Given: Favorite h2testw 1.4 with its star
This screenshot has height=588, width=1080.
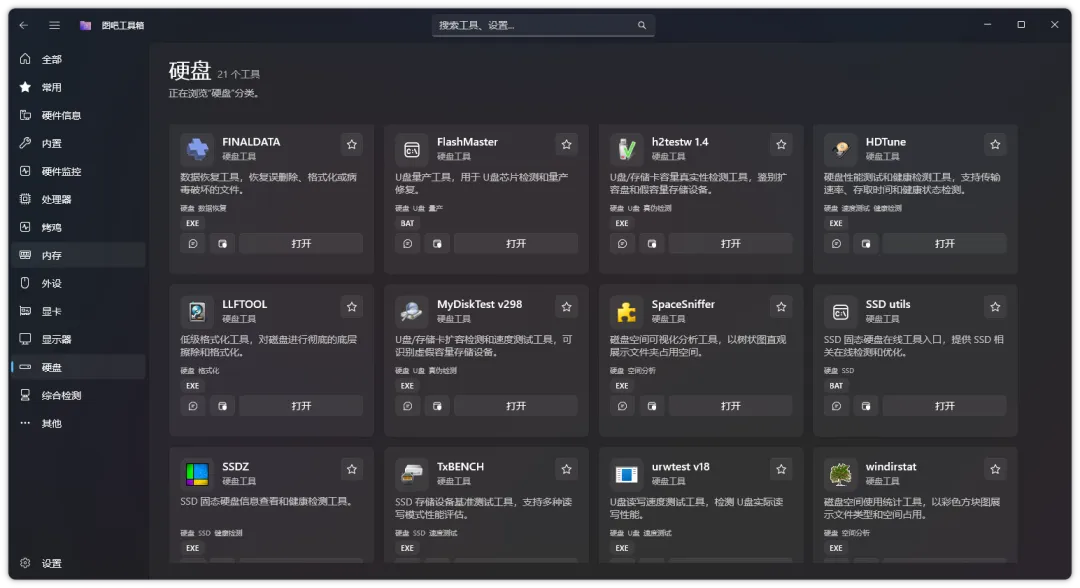Looking at the screenshot, I should [781, 145].
